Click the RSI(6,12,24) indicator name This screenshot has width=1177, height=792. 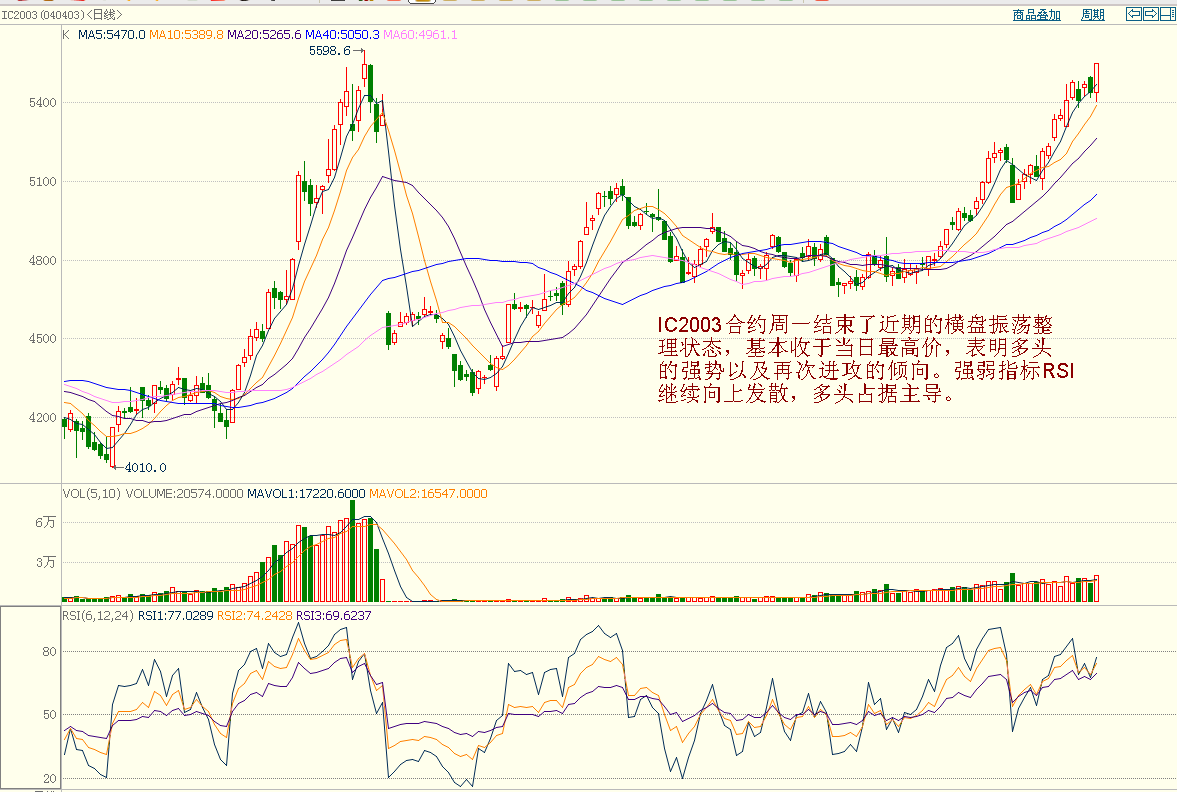click(x=97, y=616)
